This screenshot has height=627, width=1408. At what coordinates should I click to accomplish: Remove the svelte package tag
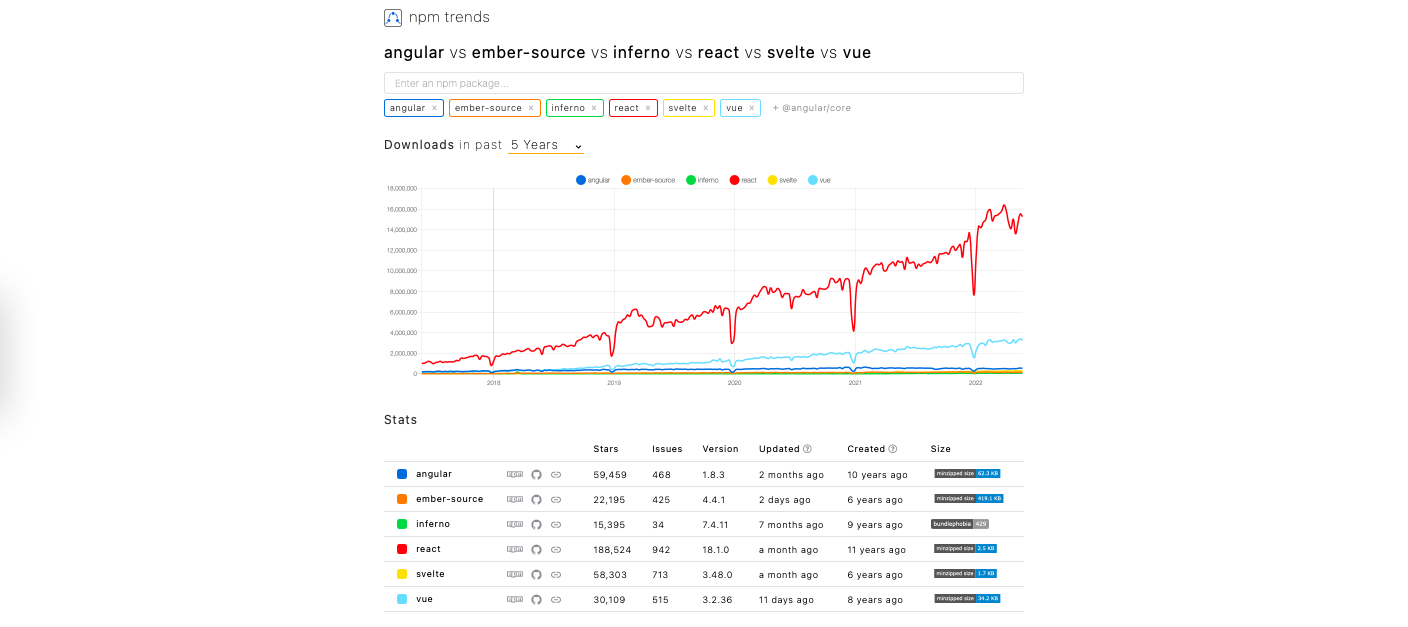(705, 108)
